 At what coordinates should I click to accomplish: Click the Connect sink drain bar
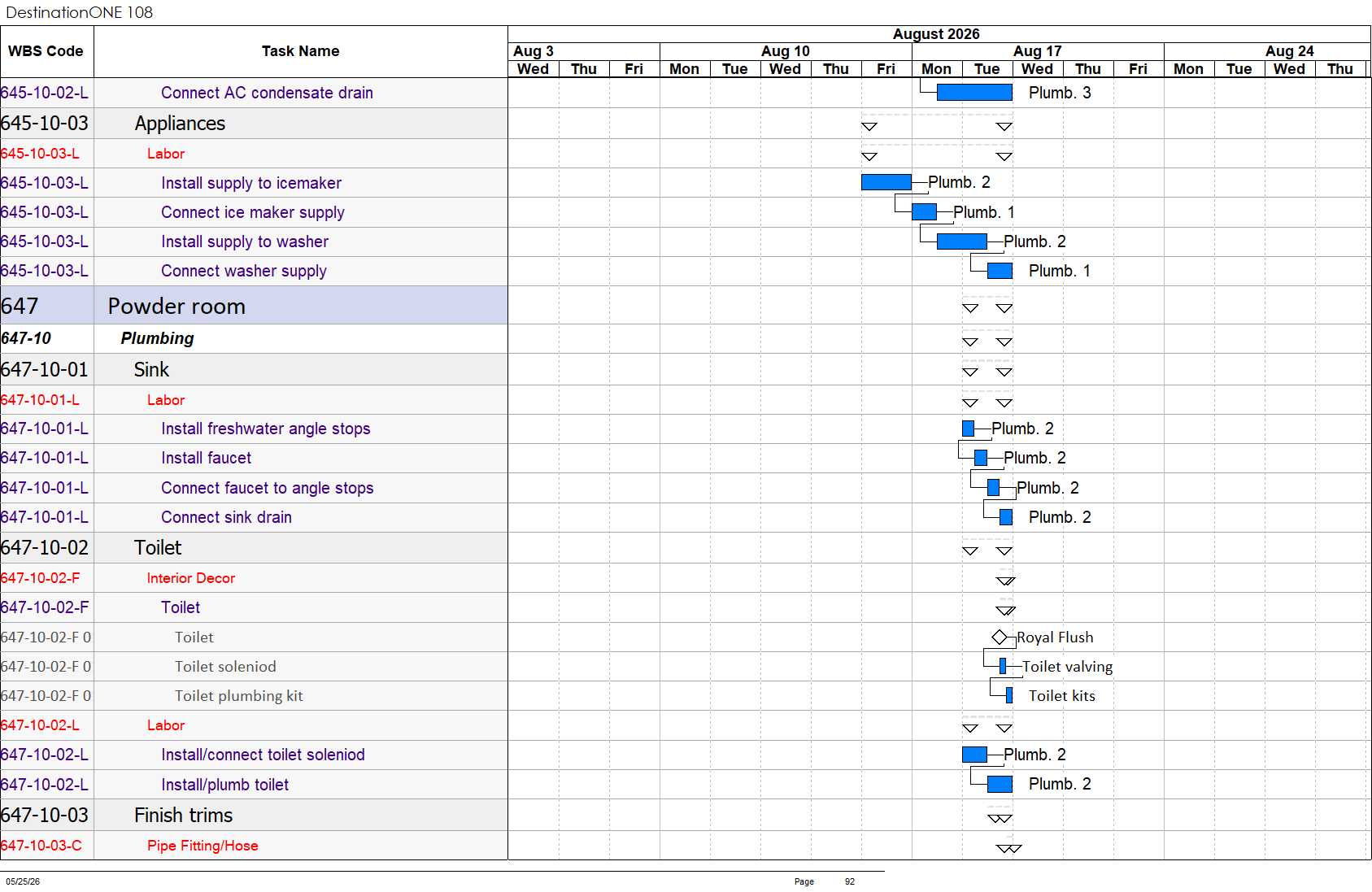pos(1006,517)
